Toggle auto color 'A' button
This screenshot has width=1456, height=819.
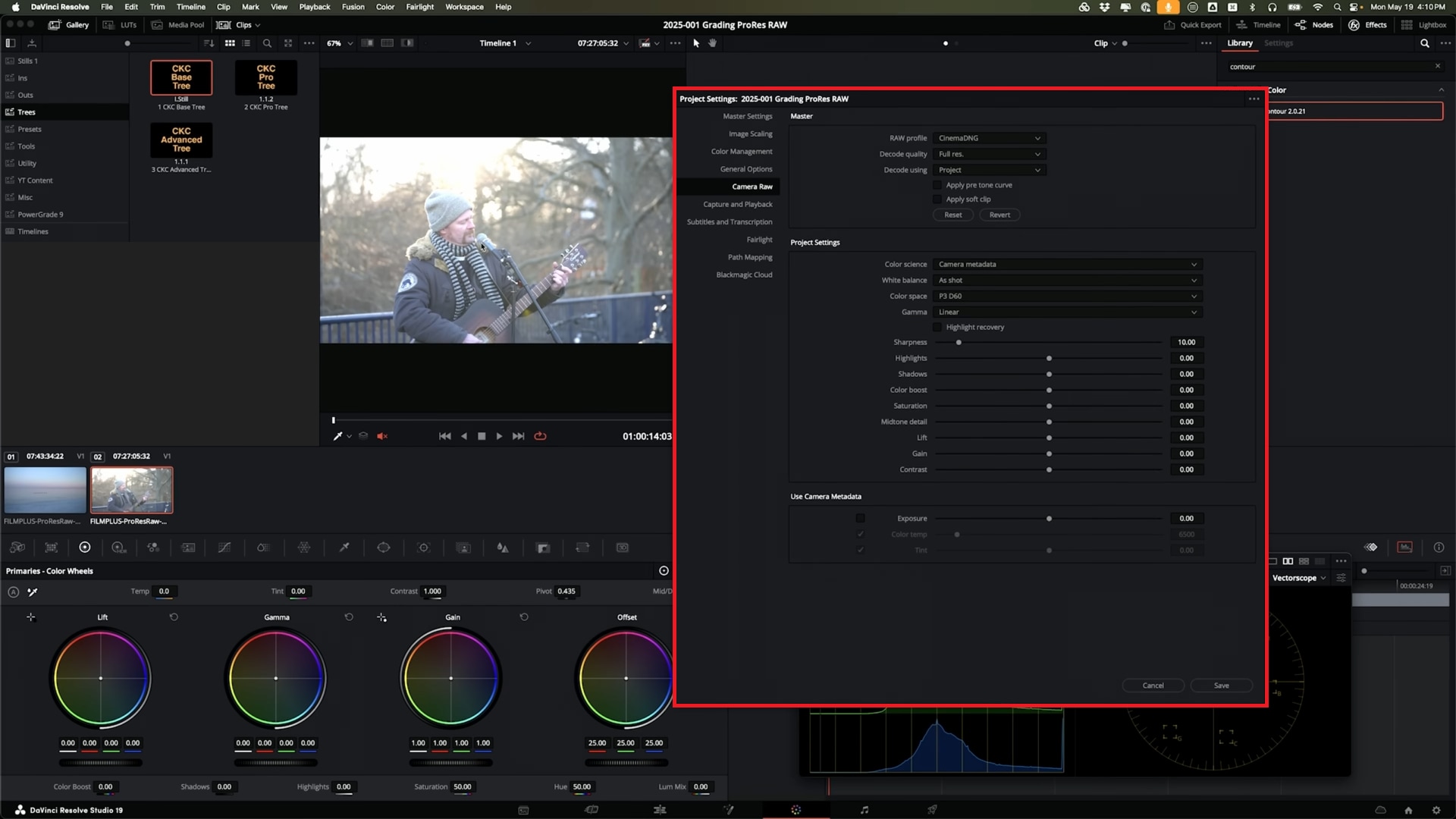pyautogui.click(x=13, y=591)
